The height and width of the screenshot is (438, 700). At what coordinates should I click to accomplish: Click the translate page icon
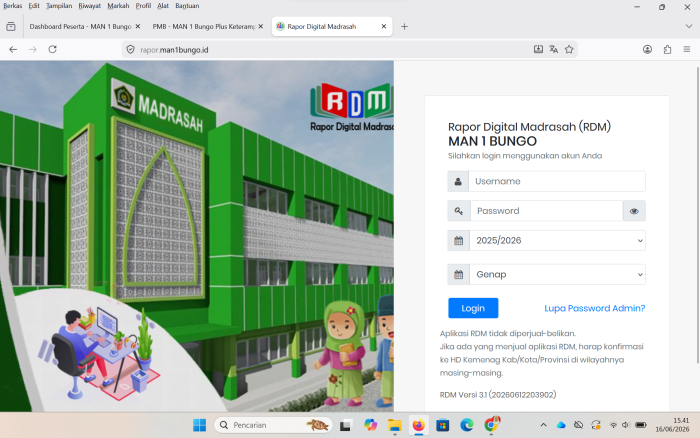point(554,49)
